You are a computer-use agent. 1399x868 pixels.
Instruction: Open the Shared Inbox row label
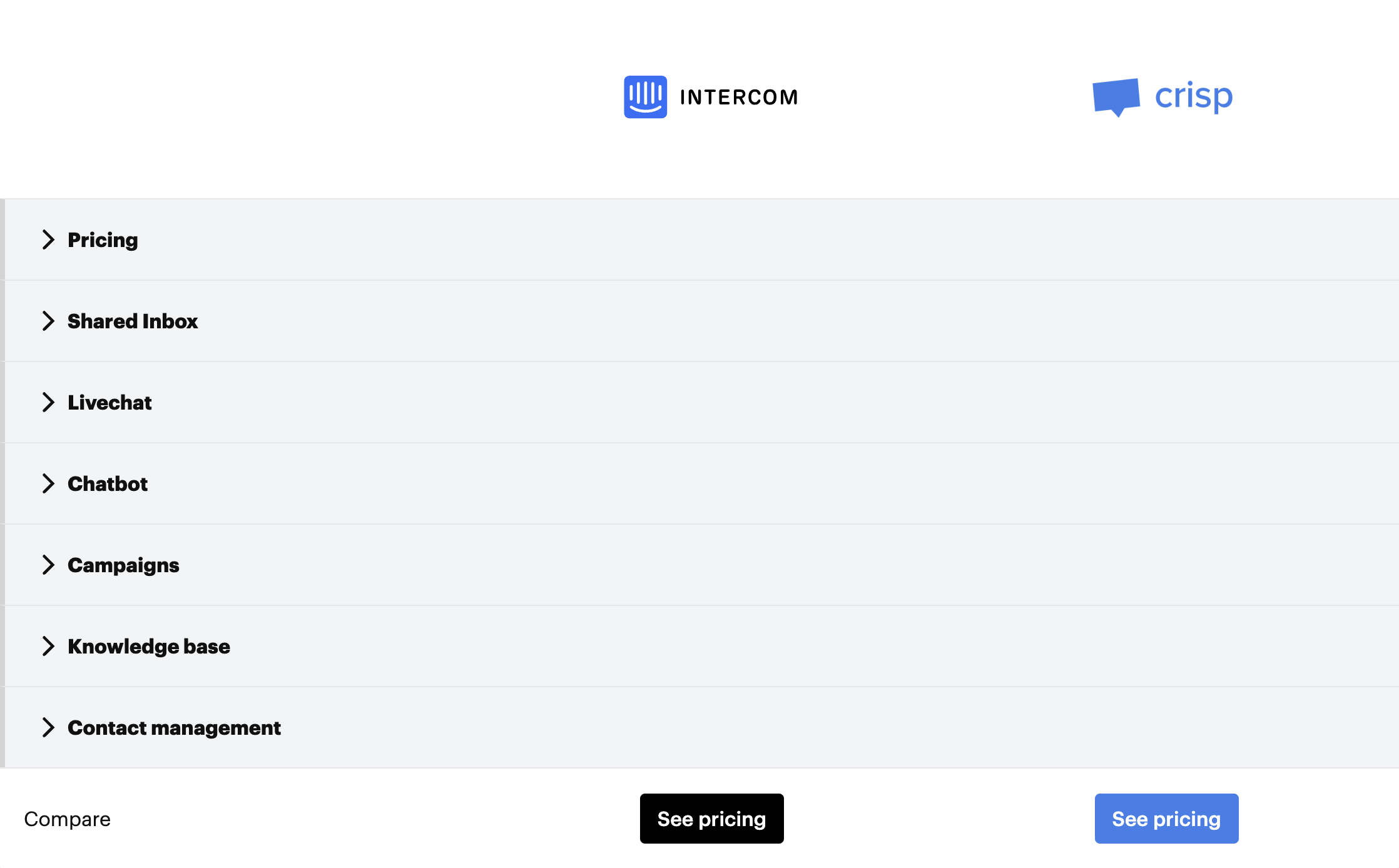point(133,321)
